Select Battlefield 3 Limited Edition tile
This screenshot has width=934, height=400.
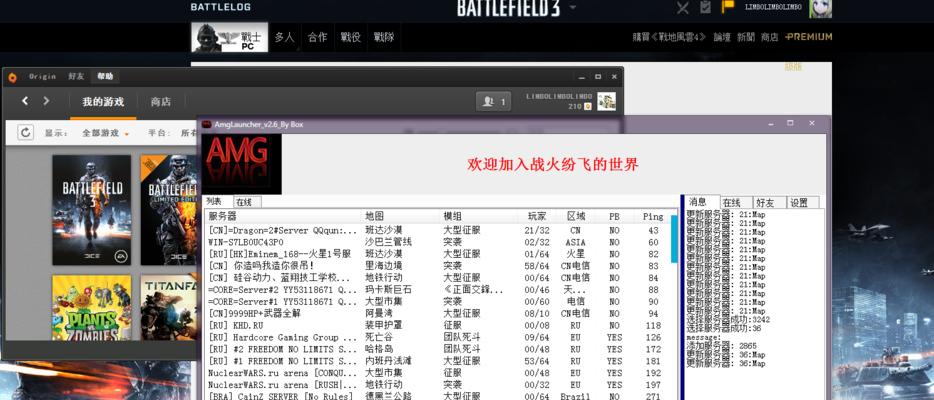(169, 210)
